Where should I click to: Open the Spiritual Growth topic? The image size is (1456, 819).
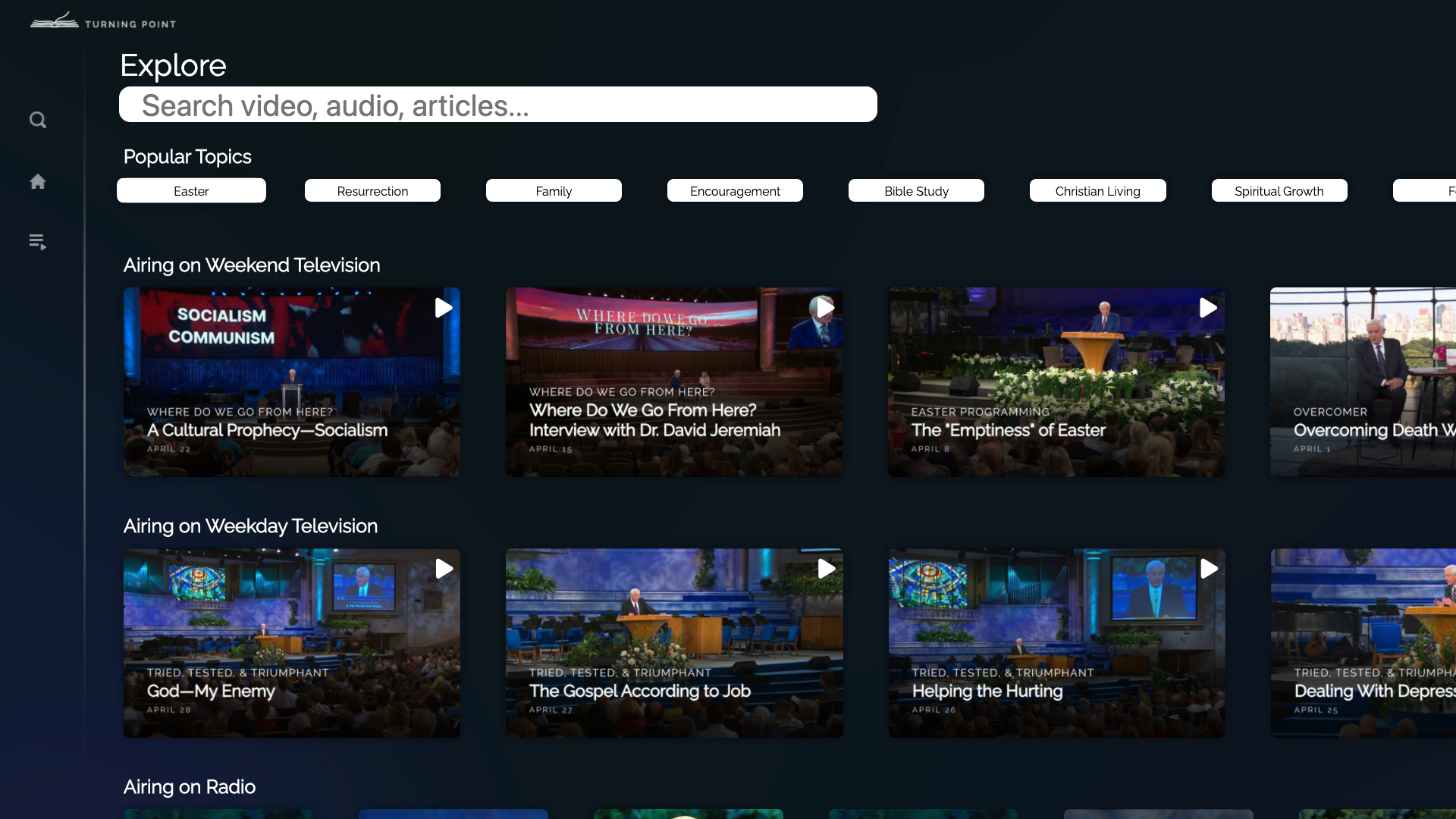(x=1279, y=190)
